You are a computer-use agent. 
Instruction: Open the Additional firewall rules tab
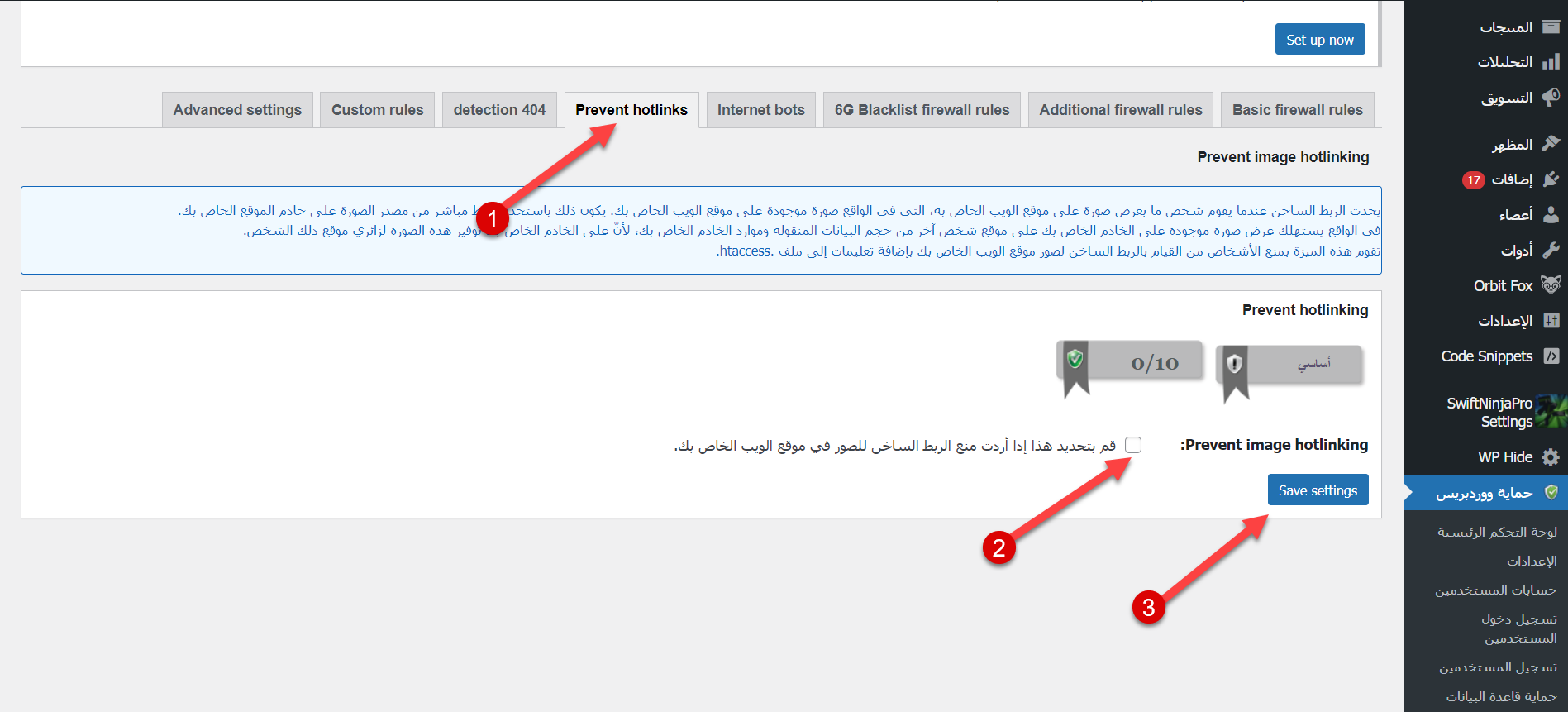[1121, 110]
